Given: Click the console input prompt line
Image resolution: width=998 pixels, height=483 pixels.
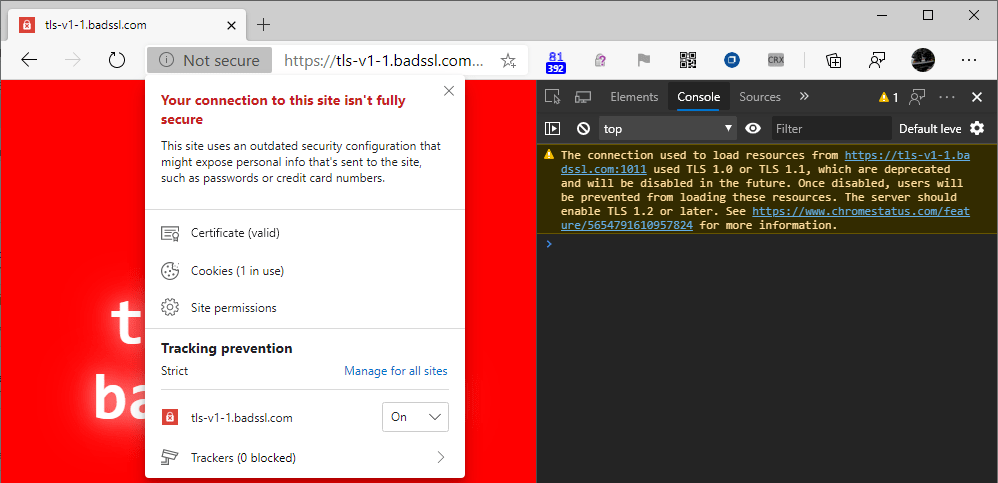Looking at the screenshot, I should pyautogui.click(x=767, y=244).
